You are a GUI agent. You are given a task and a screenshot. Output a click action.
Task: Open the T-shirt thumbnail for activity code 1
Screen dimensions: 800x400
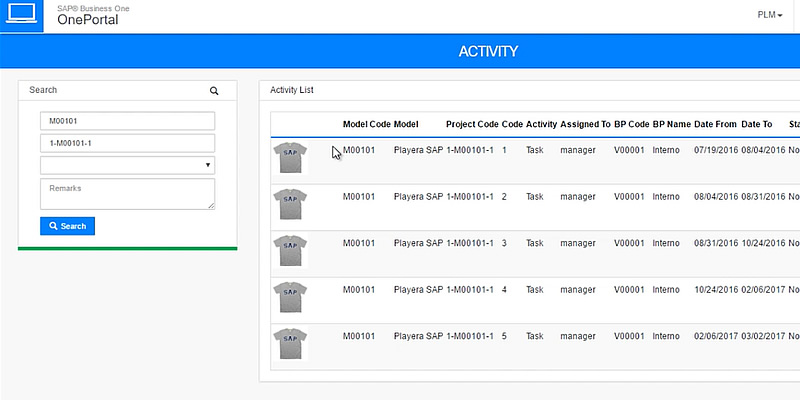point(290,158)
